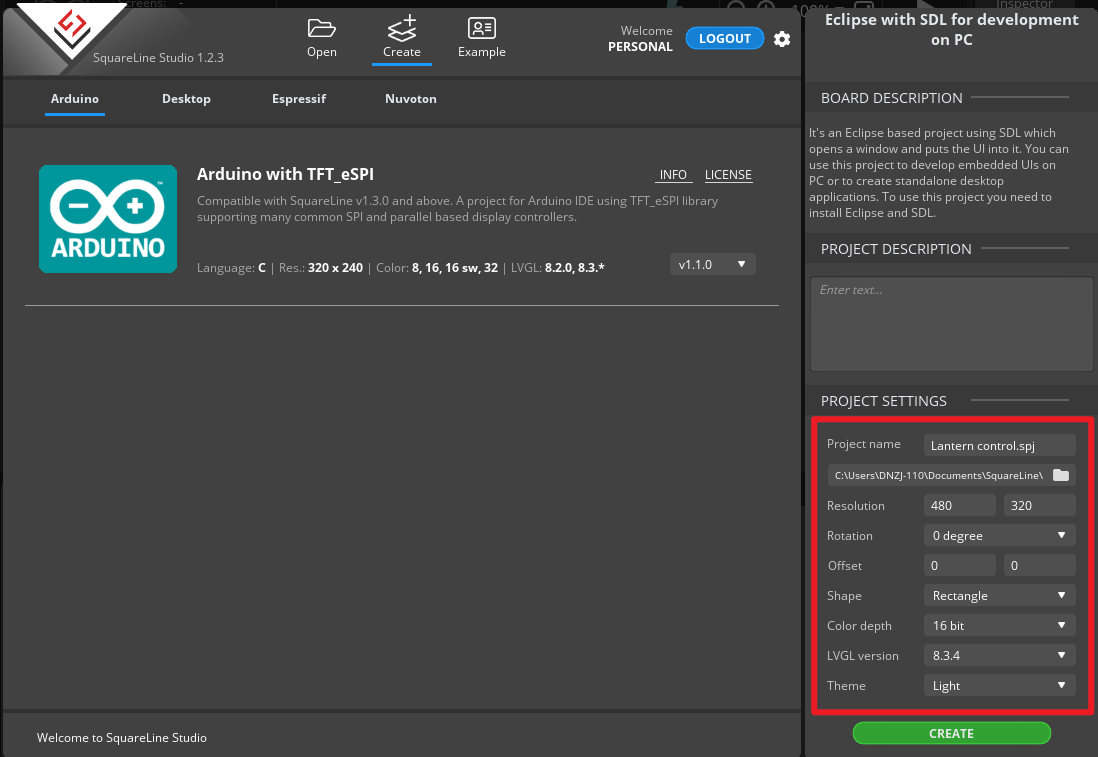Switch to the Desktop tab
This screenshot has width=1098, height=757.
tap(186, 99)
